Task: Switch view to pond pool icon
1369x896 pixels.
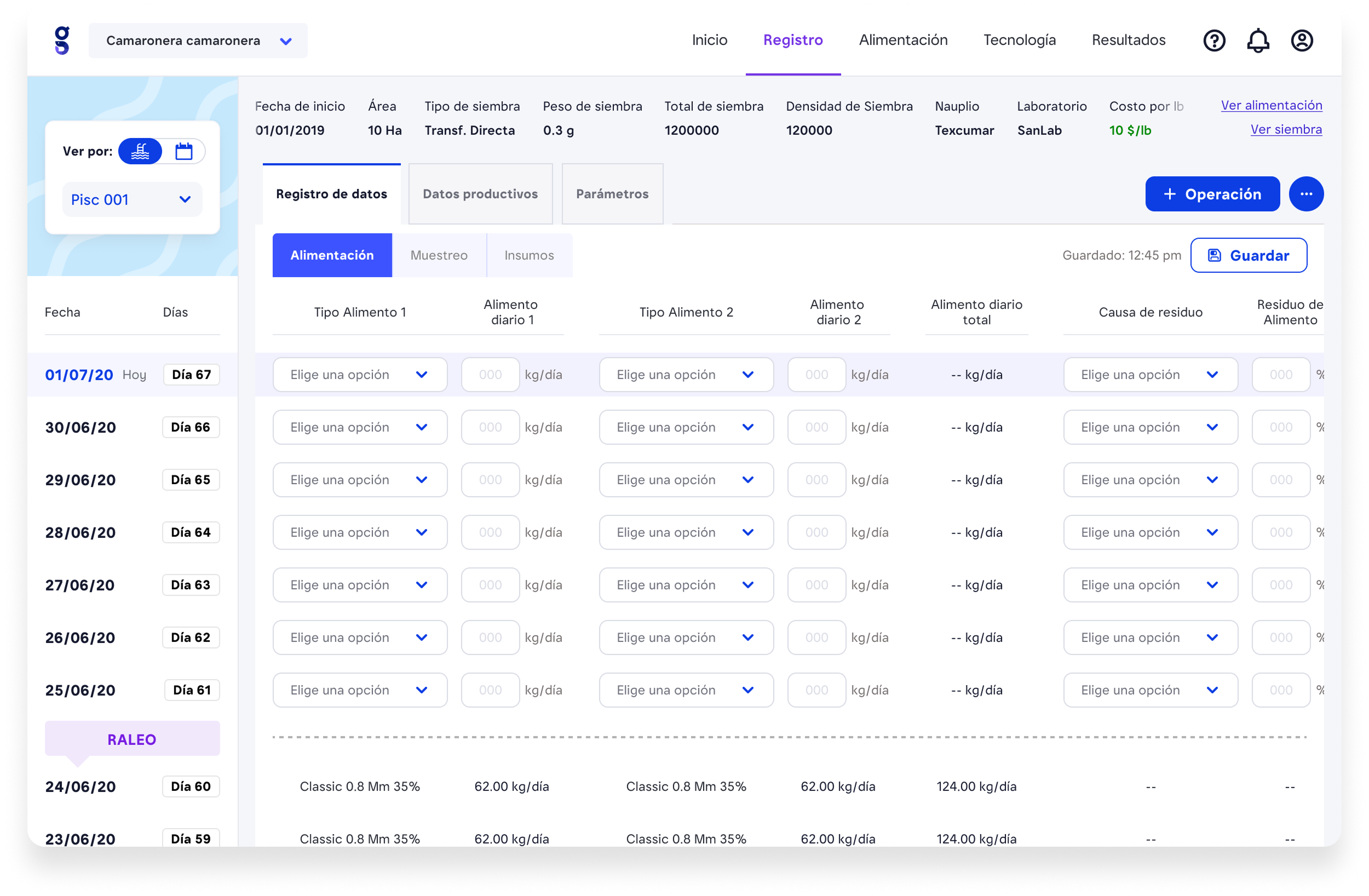Action: pos(140,151)
